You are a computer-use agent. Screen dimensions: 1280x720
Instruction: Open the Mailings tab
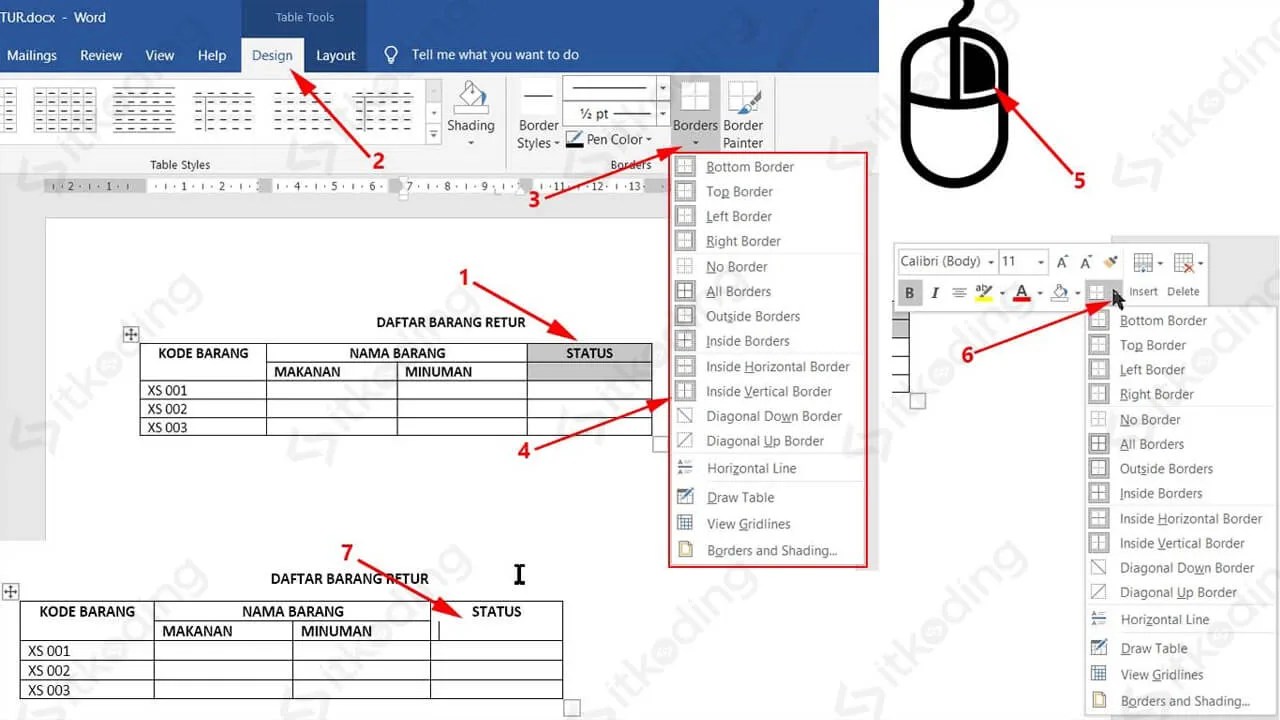coord(32,55)
